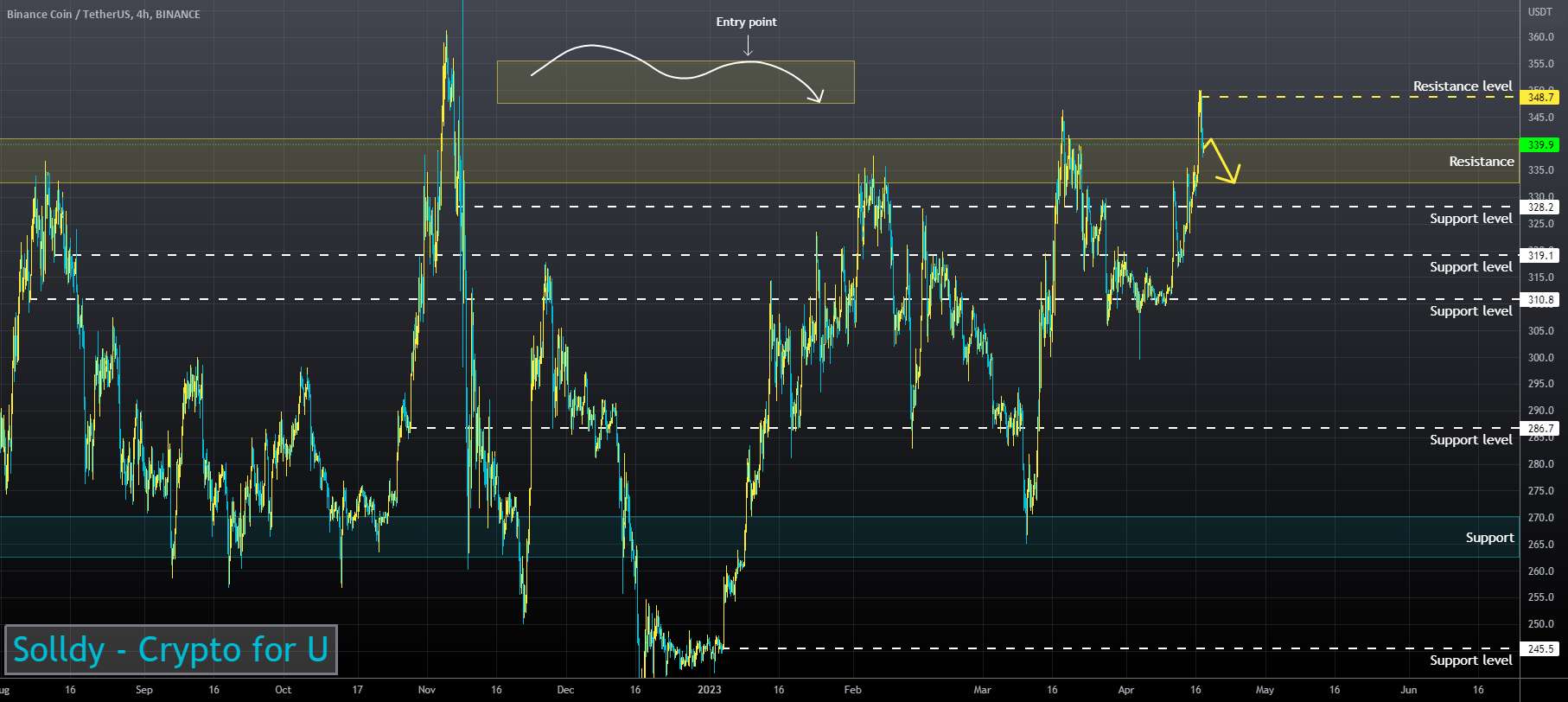
Task: Click the Apr label on time axis
Action: (x=1125, y=690)
